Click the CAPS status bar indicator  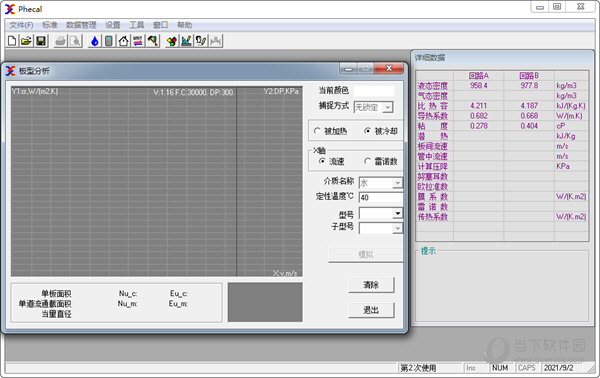click(x=527, y=368)
